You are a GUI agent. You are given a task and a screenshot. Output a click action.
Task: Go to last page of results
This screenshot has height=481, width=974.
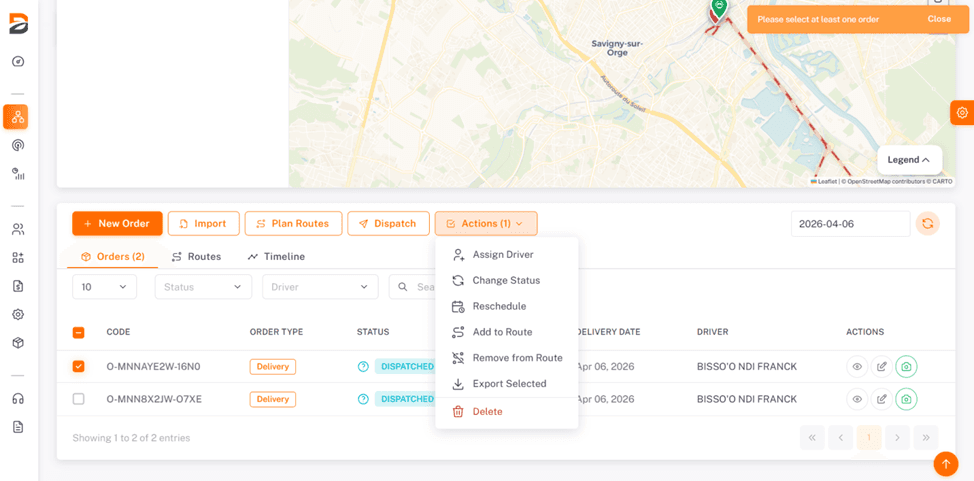click(x=926, y=437)
